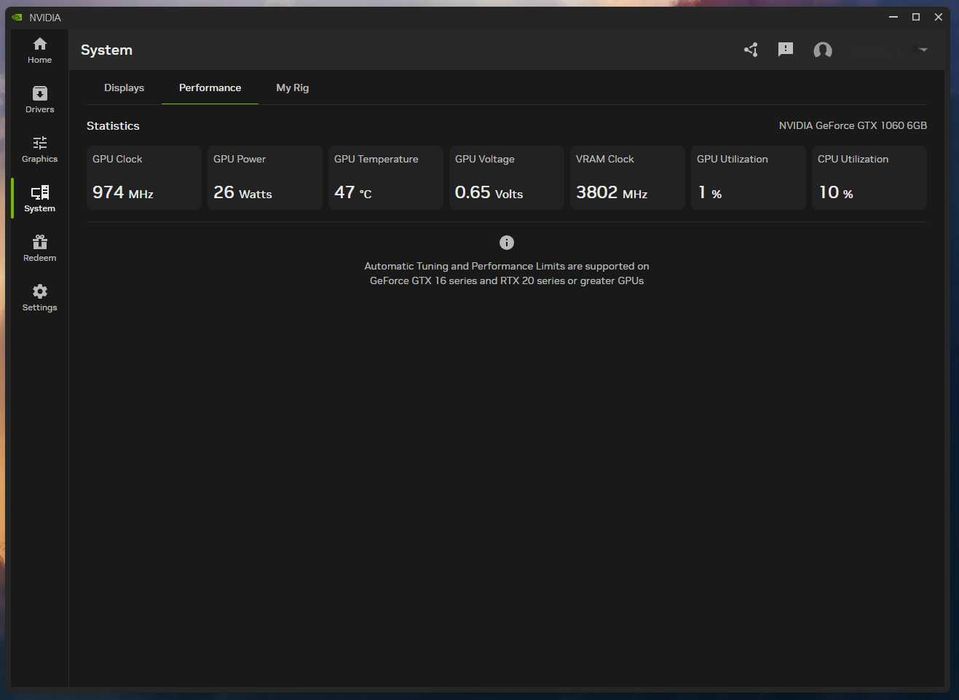Image resolution: width=959 pixels, height=700 pixels.
Task: Click the Statistics heading
Action: (x=113, y=125)
